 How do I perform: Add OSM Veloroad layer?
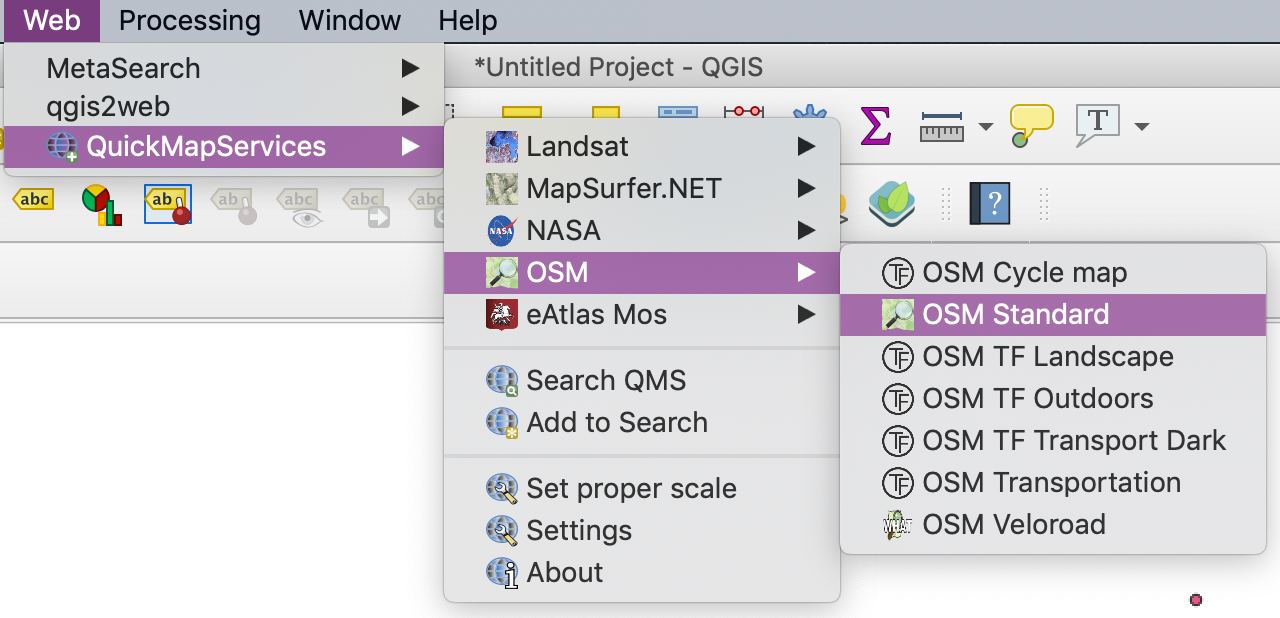pyautogui.click(x=1053, y=524)
